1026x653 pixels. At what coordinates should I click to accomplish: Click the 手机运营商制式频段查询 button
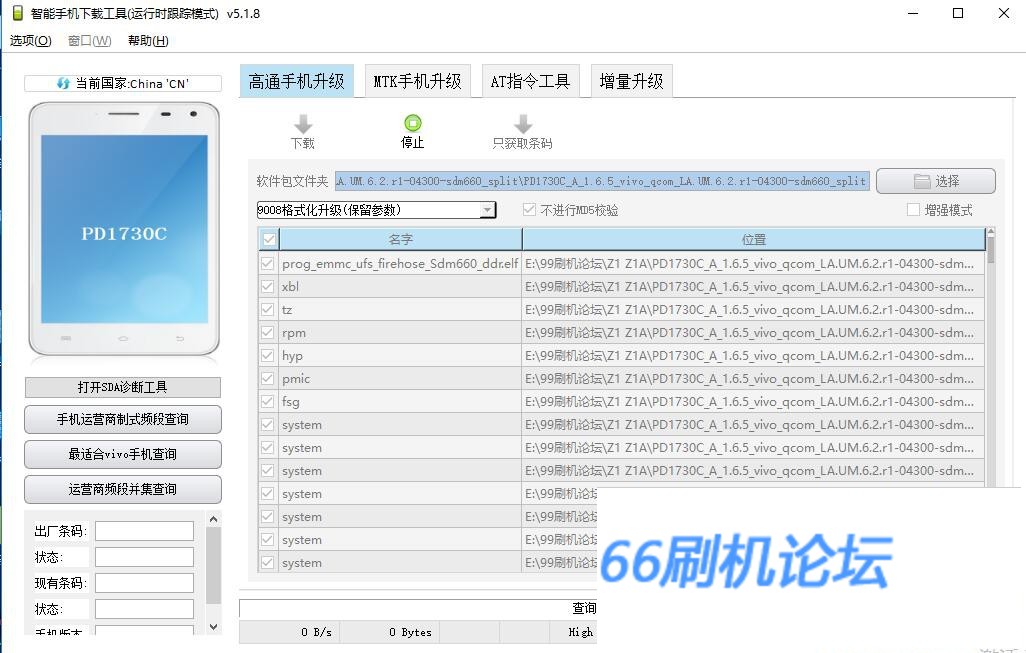(x=123, y=420)
